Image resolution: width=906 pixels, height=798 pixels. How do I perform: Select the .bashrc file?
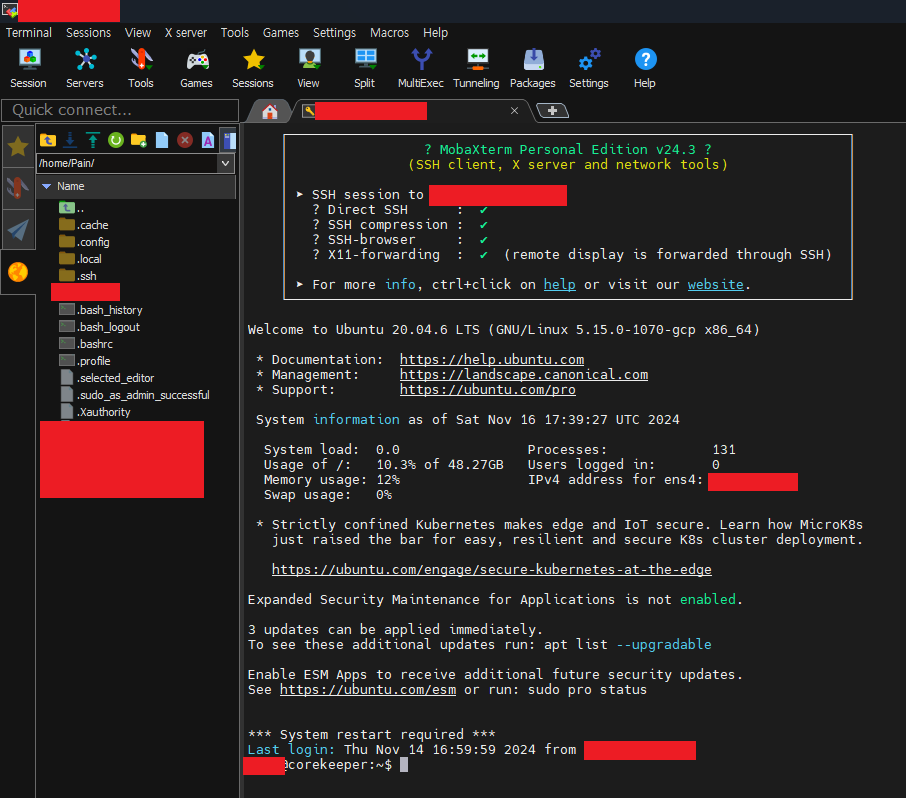click(86, 344)
